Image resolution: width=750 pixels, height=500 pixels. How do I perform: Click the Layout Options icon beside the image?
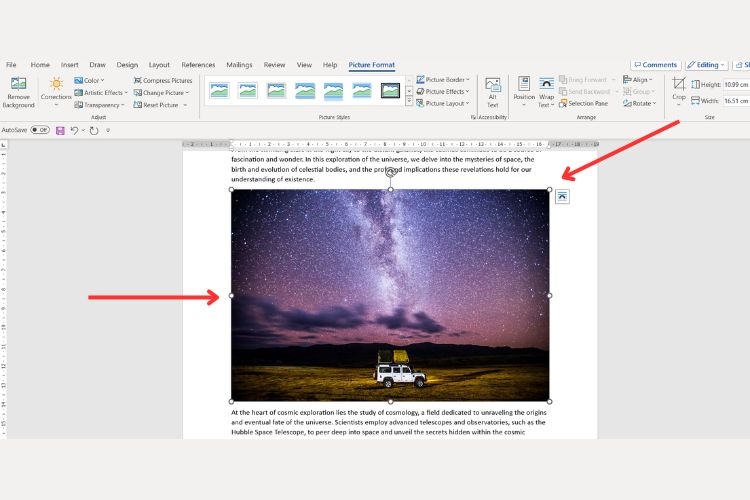point(562,196)
